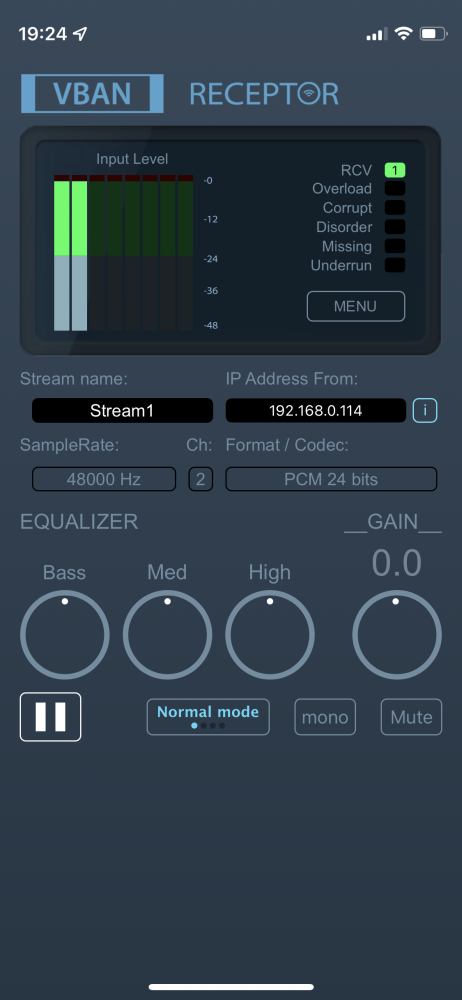The width and height of the screenshot is (462, 1000).
Task: Click the 0.0 gain value
Action: pyautogui.click(x=397, y=563)
